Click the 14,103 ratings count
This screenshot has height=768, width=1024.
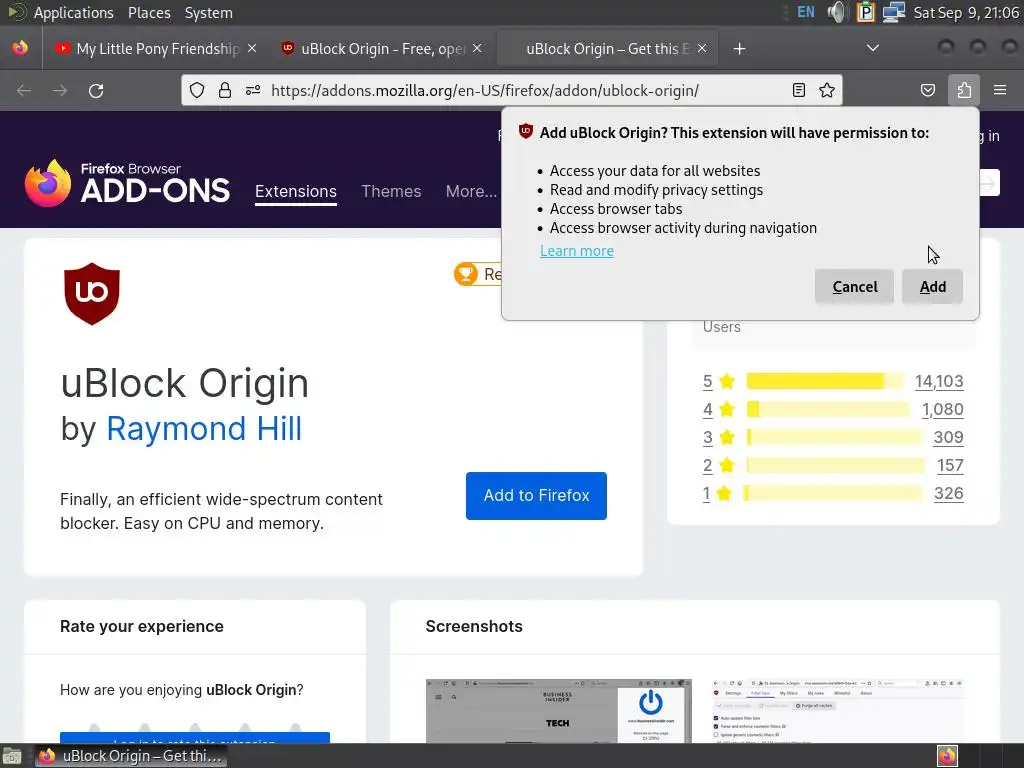coord(939,381)
